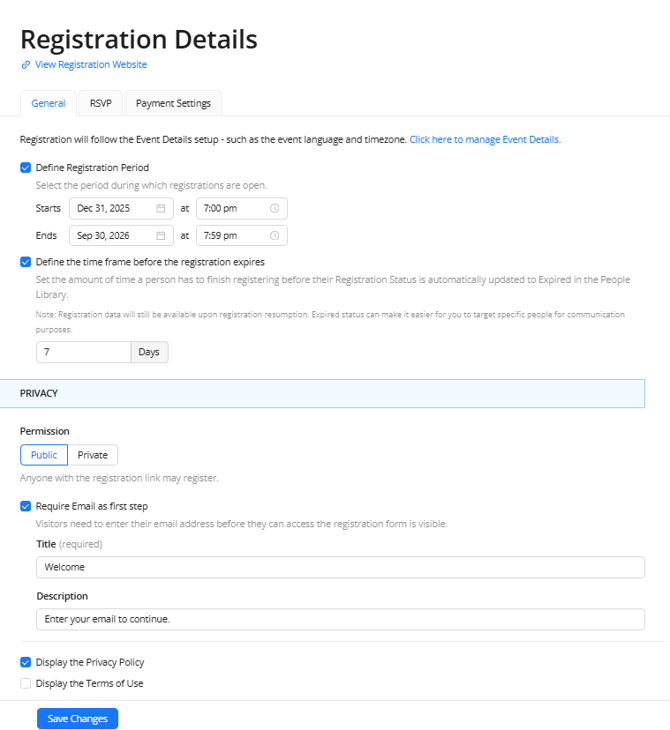Screen dimensions: 670x730
Task: Enable Display the Terms of Use
Action: point(26,683)
